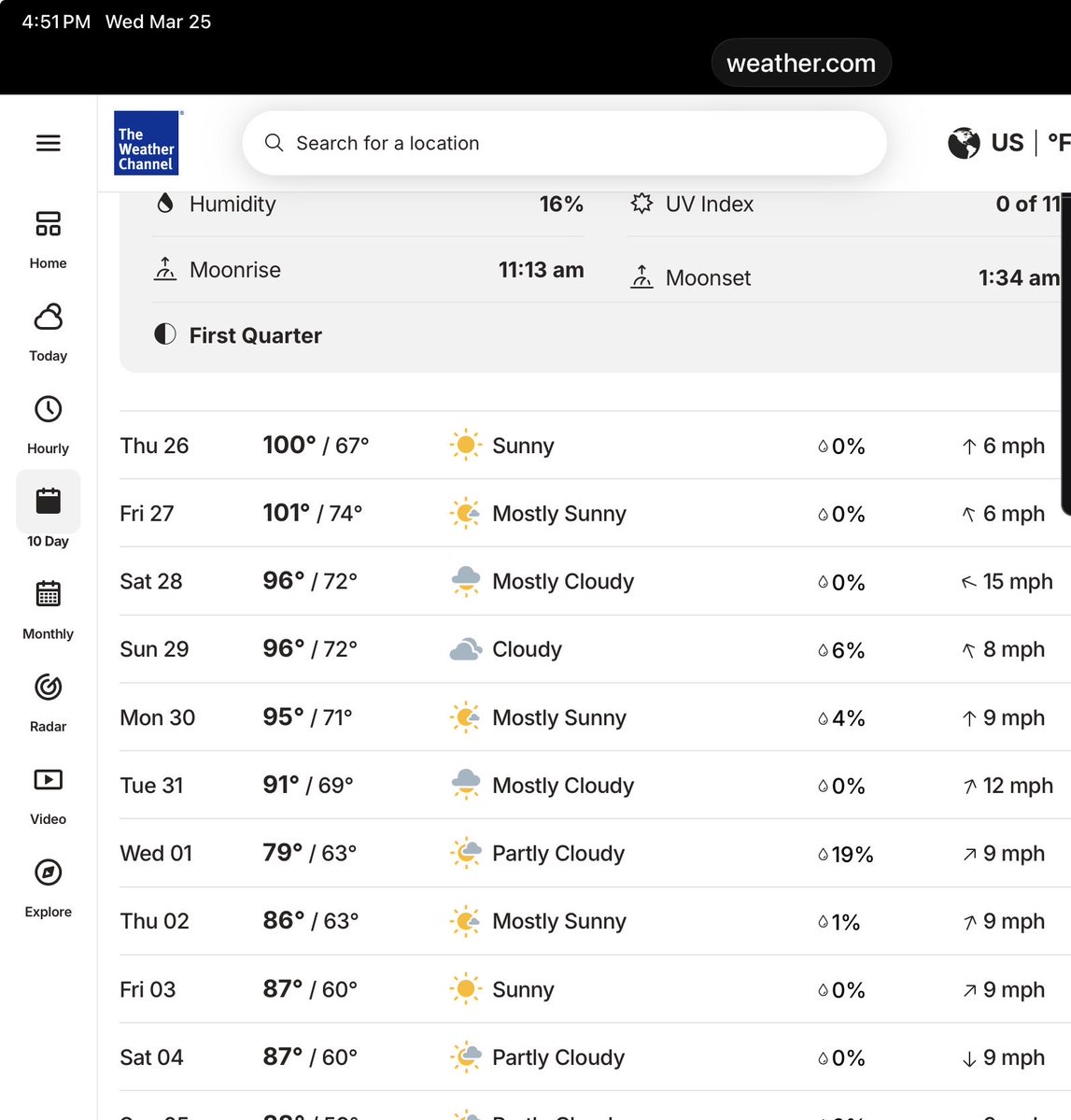
Task: Click the 12 mph wind value
Action: click(x=1018, y=786)
